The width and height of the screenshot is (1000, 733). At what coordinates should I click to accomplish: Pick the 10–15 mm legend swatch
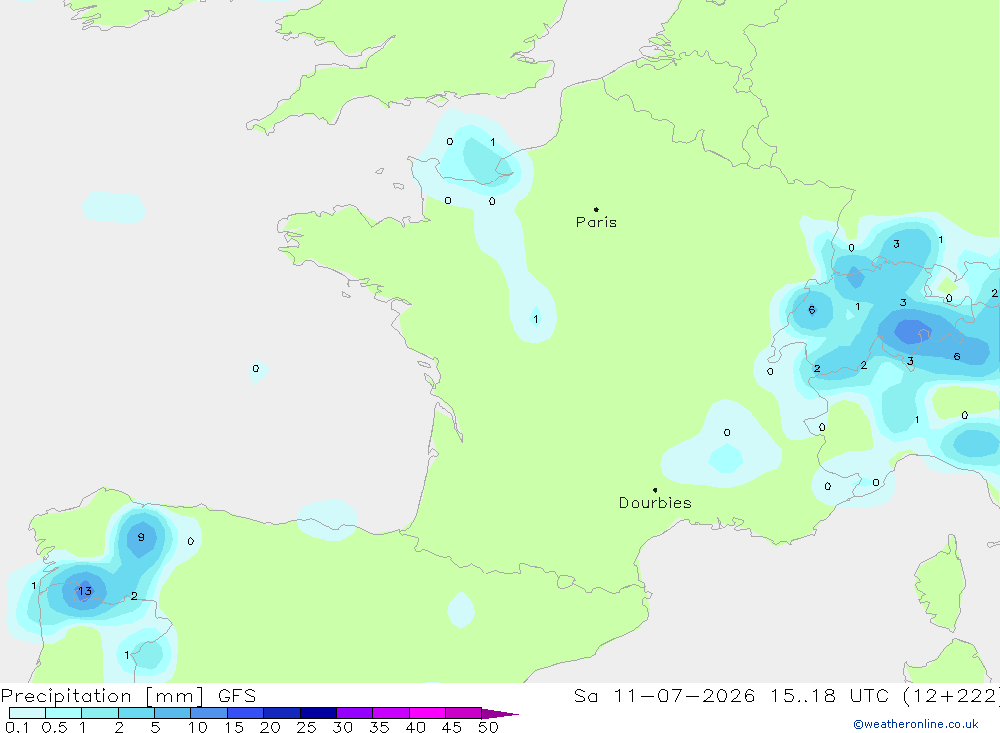pyautogui.click(x=209, y=713)
